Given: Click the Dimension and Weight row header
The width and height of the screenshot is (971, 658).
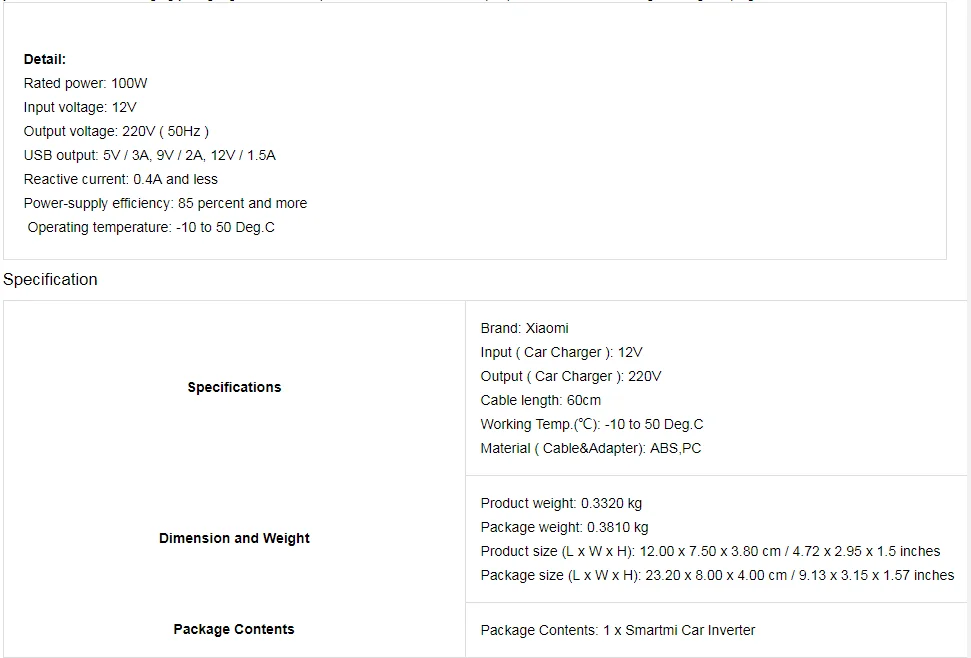Looking at the screenshot, I should point(234,539).
